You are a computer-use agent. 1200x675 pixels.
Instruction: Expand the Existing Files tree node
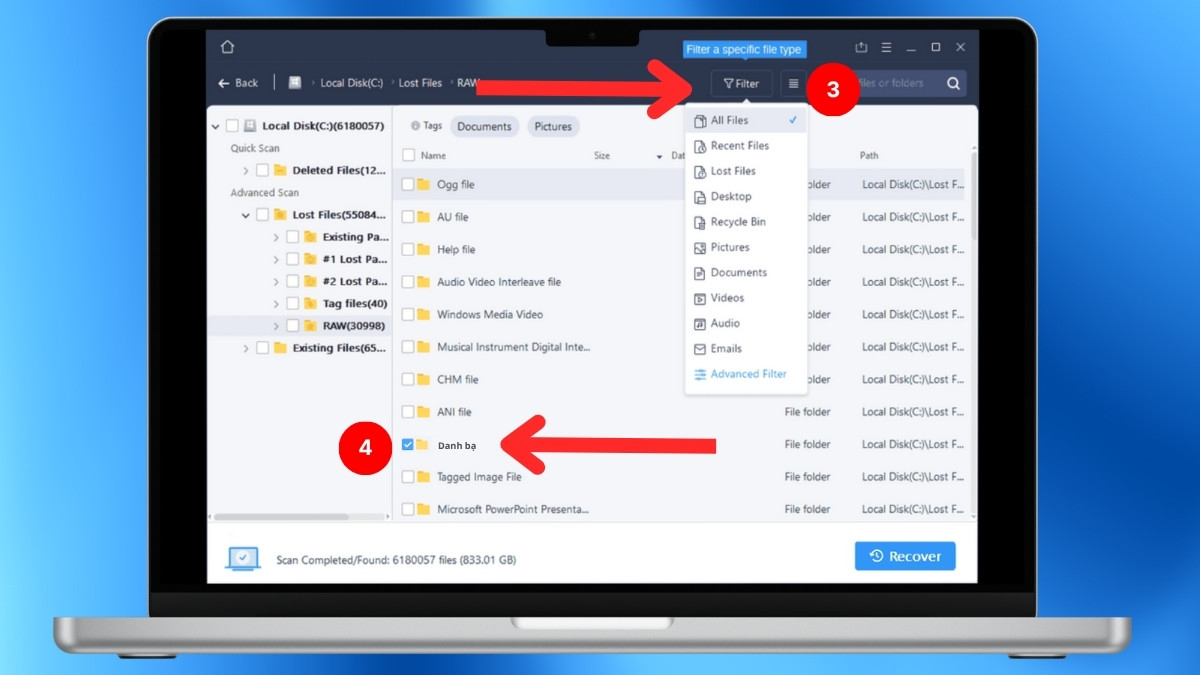(x=246, y=348)
